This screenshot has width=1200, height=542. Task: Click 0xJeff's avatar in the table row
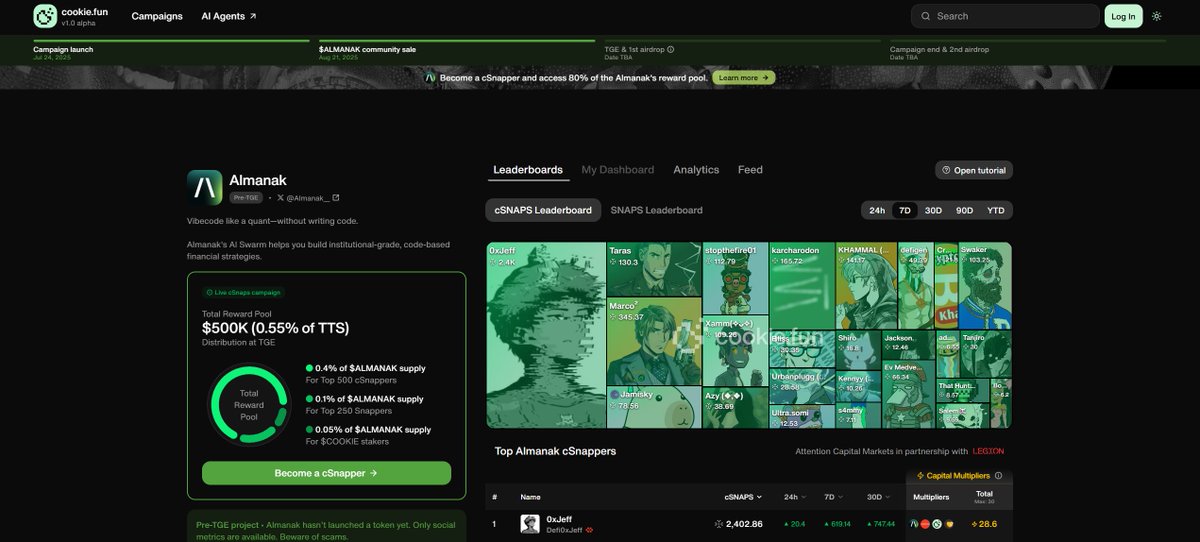[x=530, y=524]
